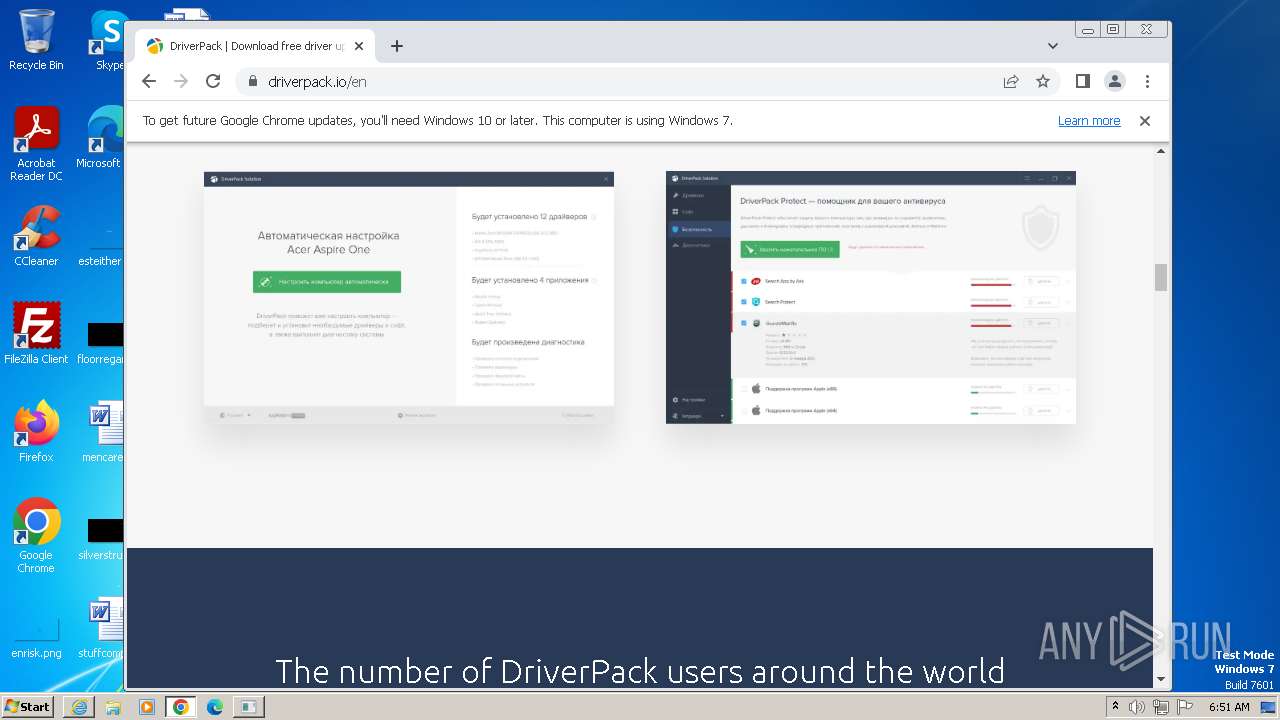The width and height of the screenshot is (1280, 720).
Task: Close the DriverPack tab
Action: [359, 46]
